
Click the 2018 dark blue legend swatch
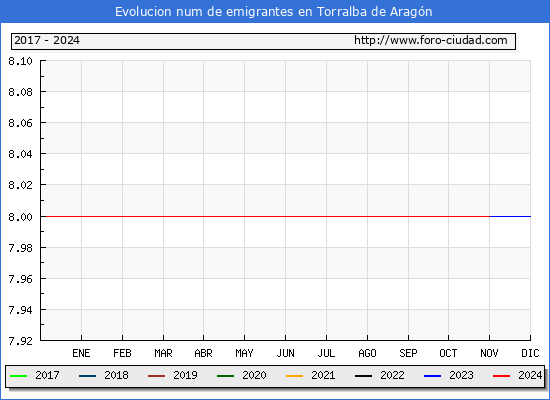tap(87, 376)
